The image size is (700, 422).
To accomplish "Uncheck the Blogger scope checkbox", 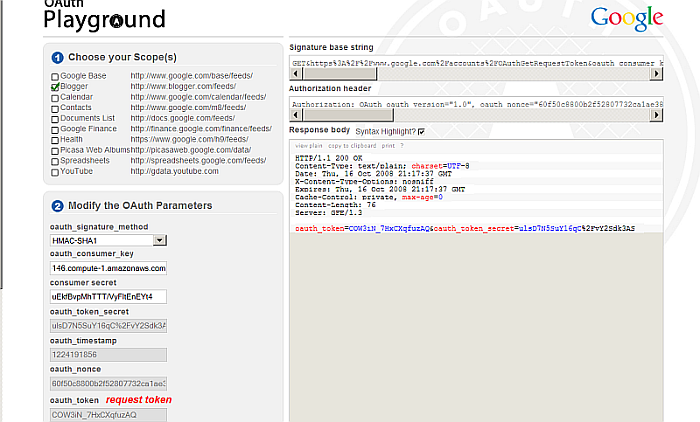I will coord(55,87).
